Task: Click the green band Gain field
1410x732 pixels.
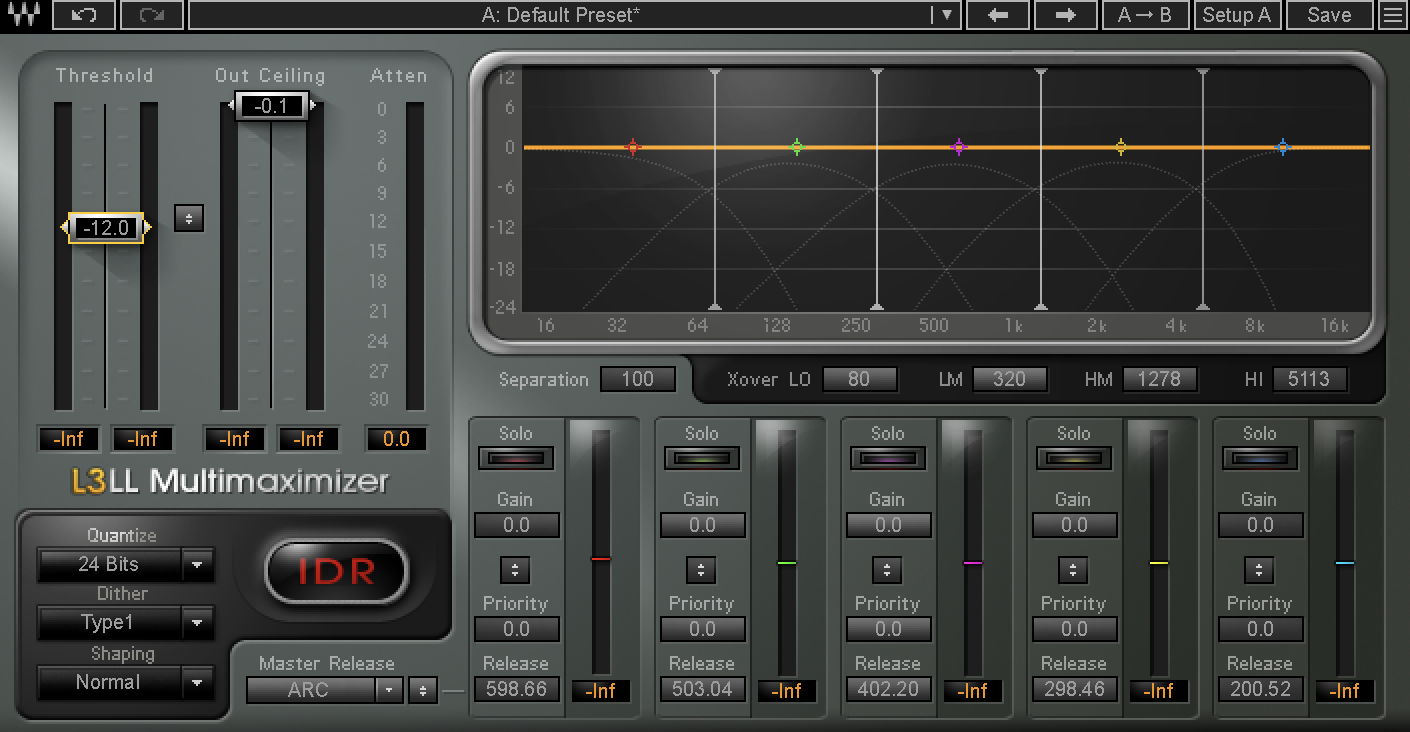Action: (x=702, y=525)
